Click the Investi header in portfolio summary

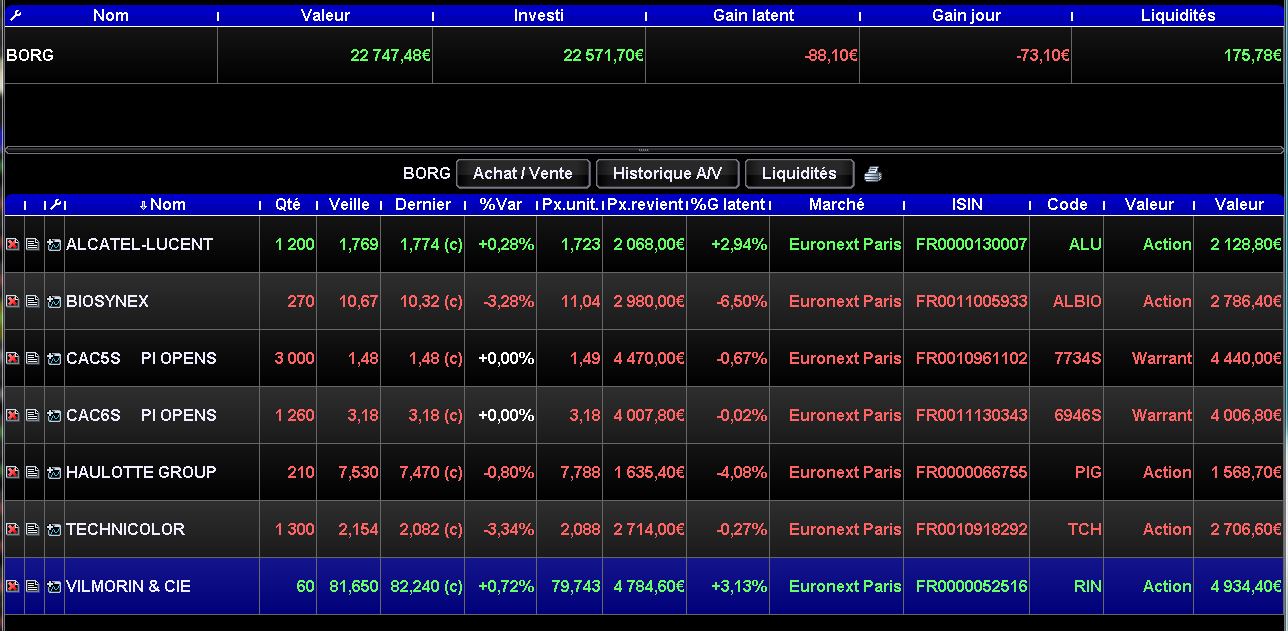(x=539, y=16)
